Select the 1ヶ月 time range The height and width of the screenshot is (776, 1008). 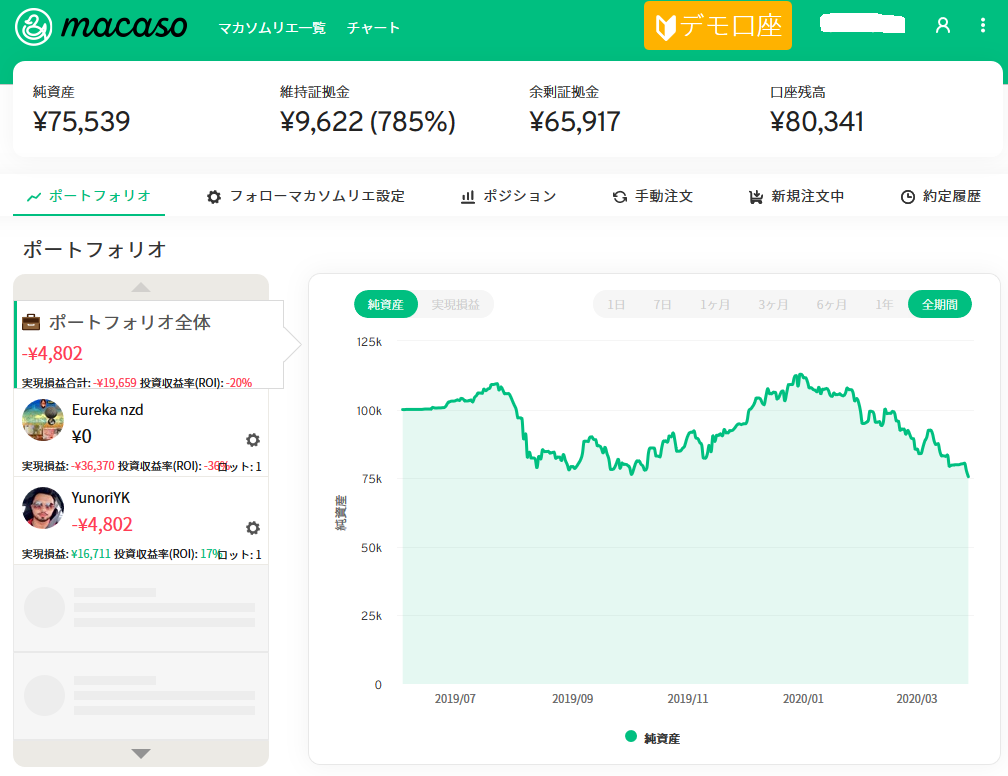(x=714, y=305)
